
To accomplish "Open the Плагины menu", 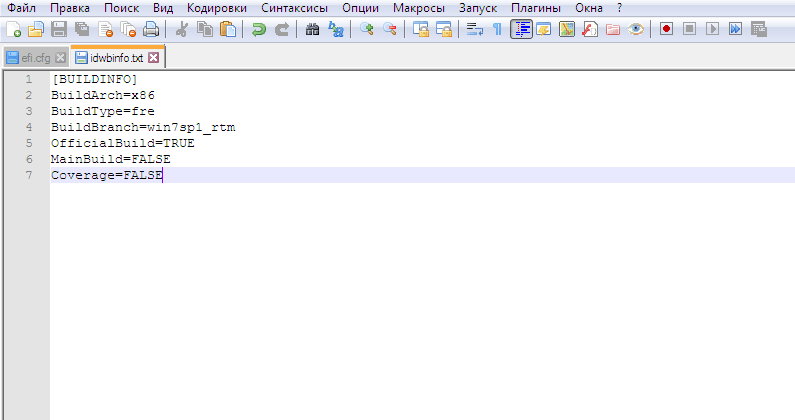I will click(x=536, y=8).
